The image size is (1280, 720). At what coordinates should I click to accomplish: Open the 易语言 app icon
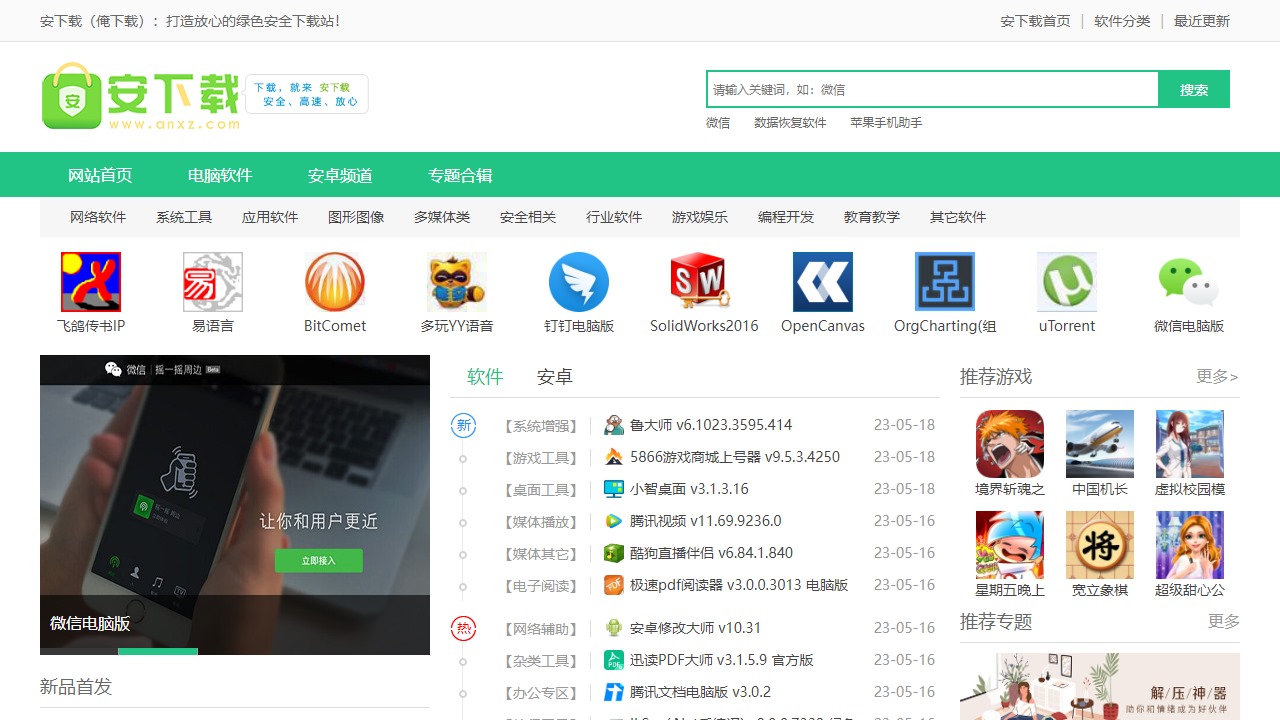click(213, 281)
